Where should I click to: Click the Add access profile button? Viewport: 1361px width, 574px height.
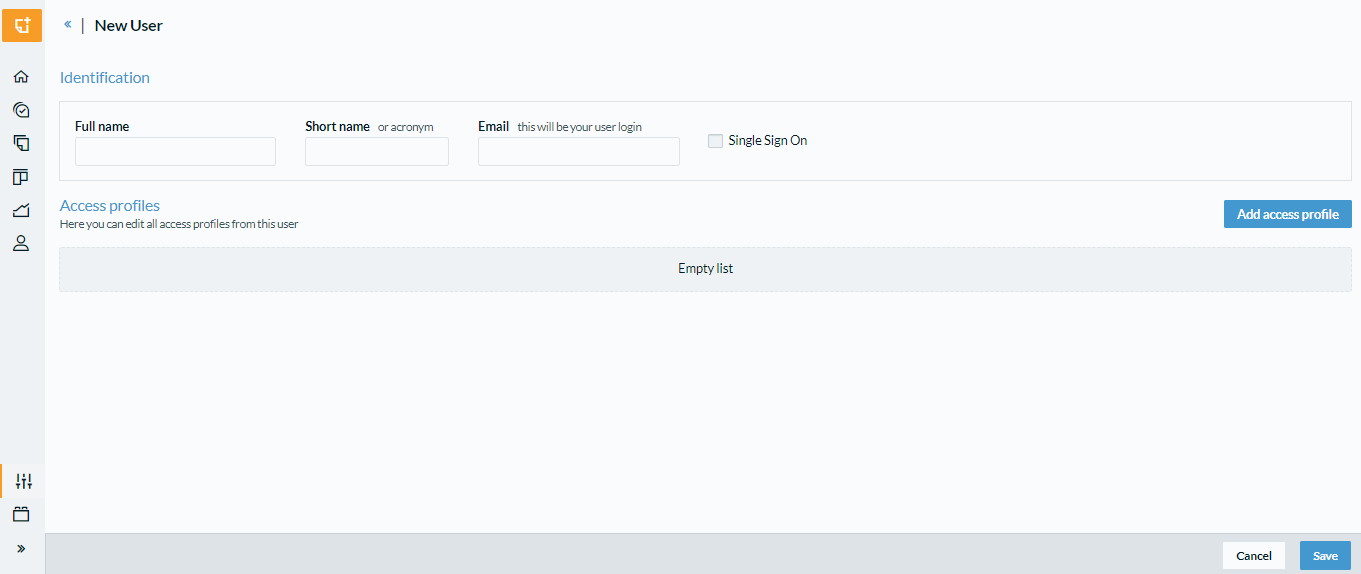coord(1288,214)
